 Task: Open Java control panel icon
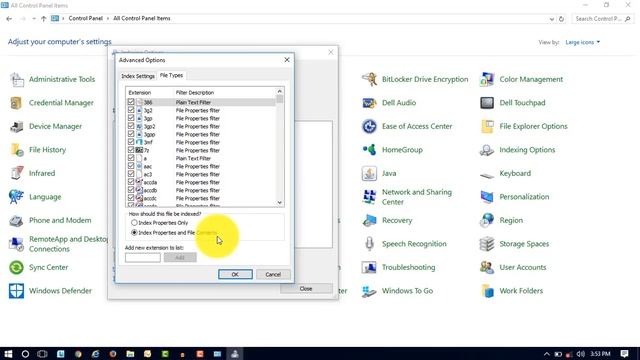[x=369, y=173]
